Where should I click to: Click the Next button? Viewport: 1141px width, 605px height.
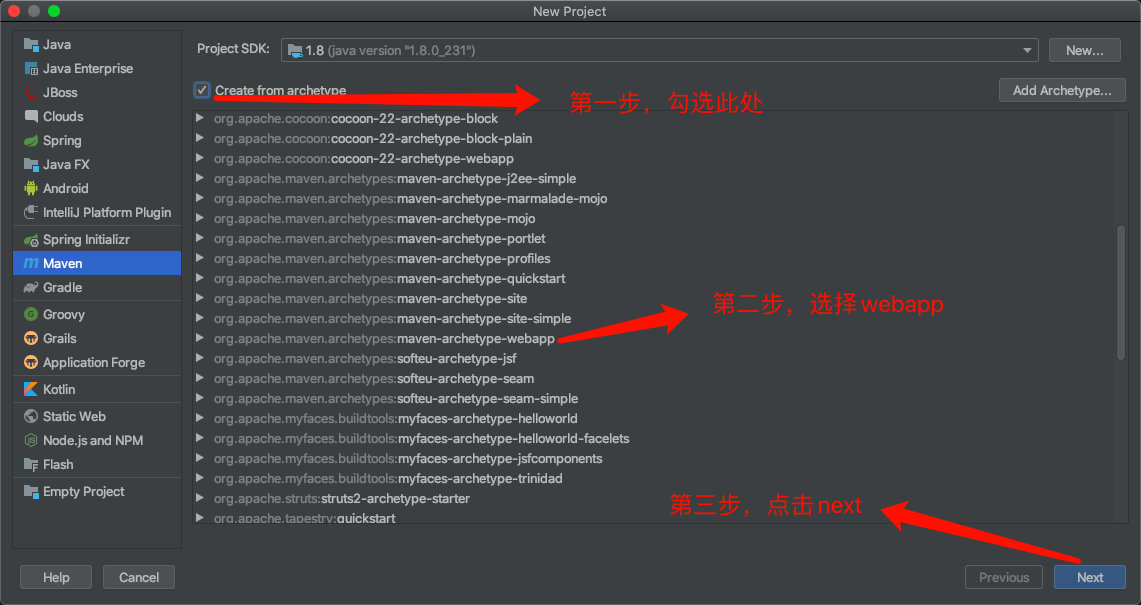(x=1089, y=577)
